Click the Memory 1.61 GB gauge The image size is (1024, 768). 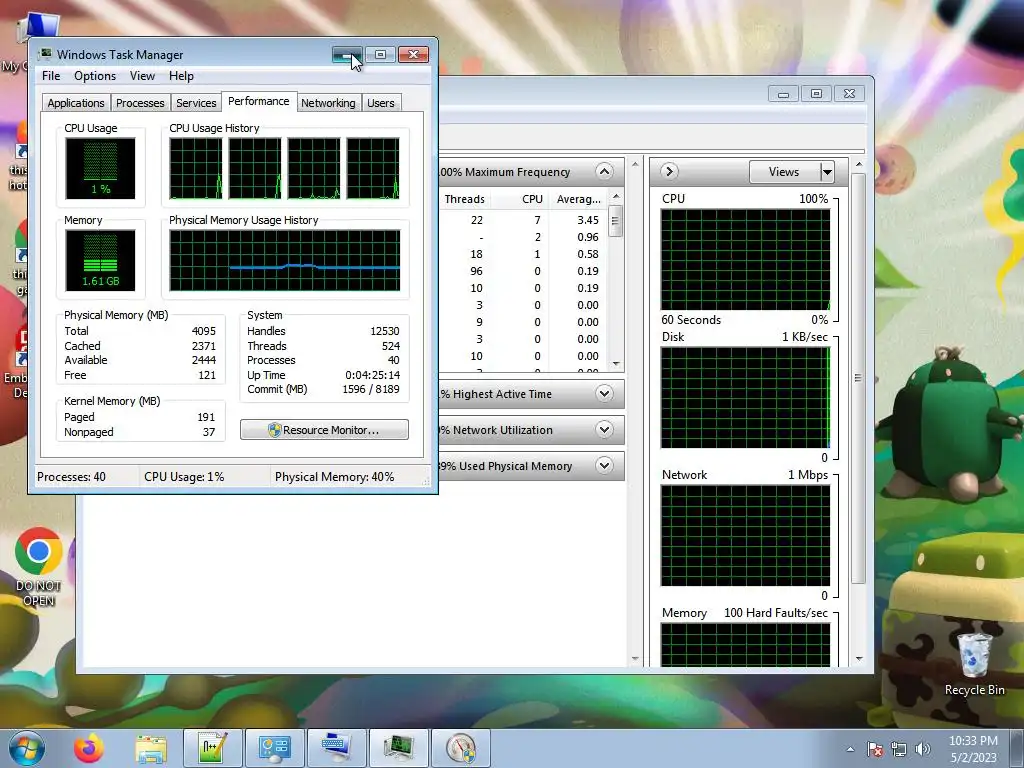pos(100,260)
